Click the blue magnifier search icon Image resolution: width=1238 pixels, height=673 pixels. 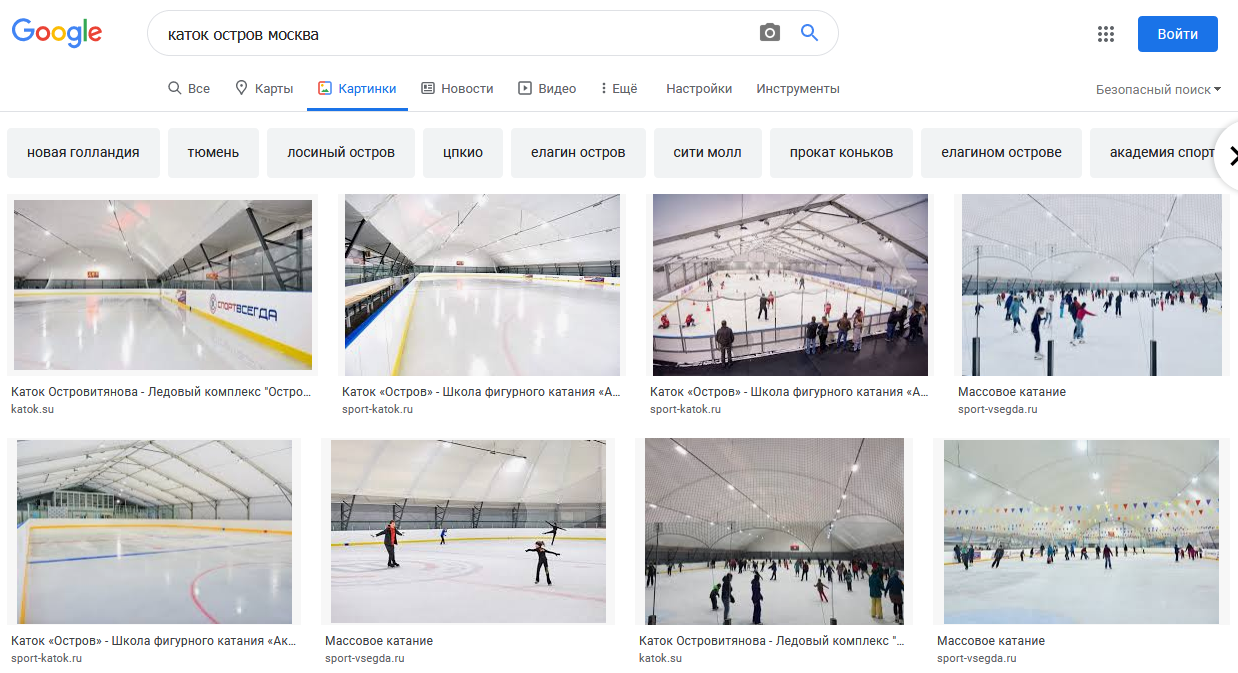[x=810, y=33]
